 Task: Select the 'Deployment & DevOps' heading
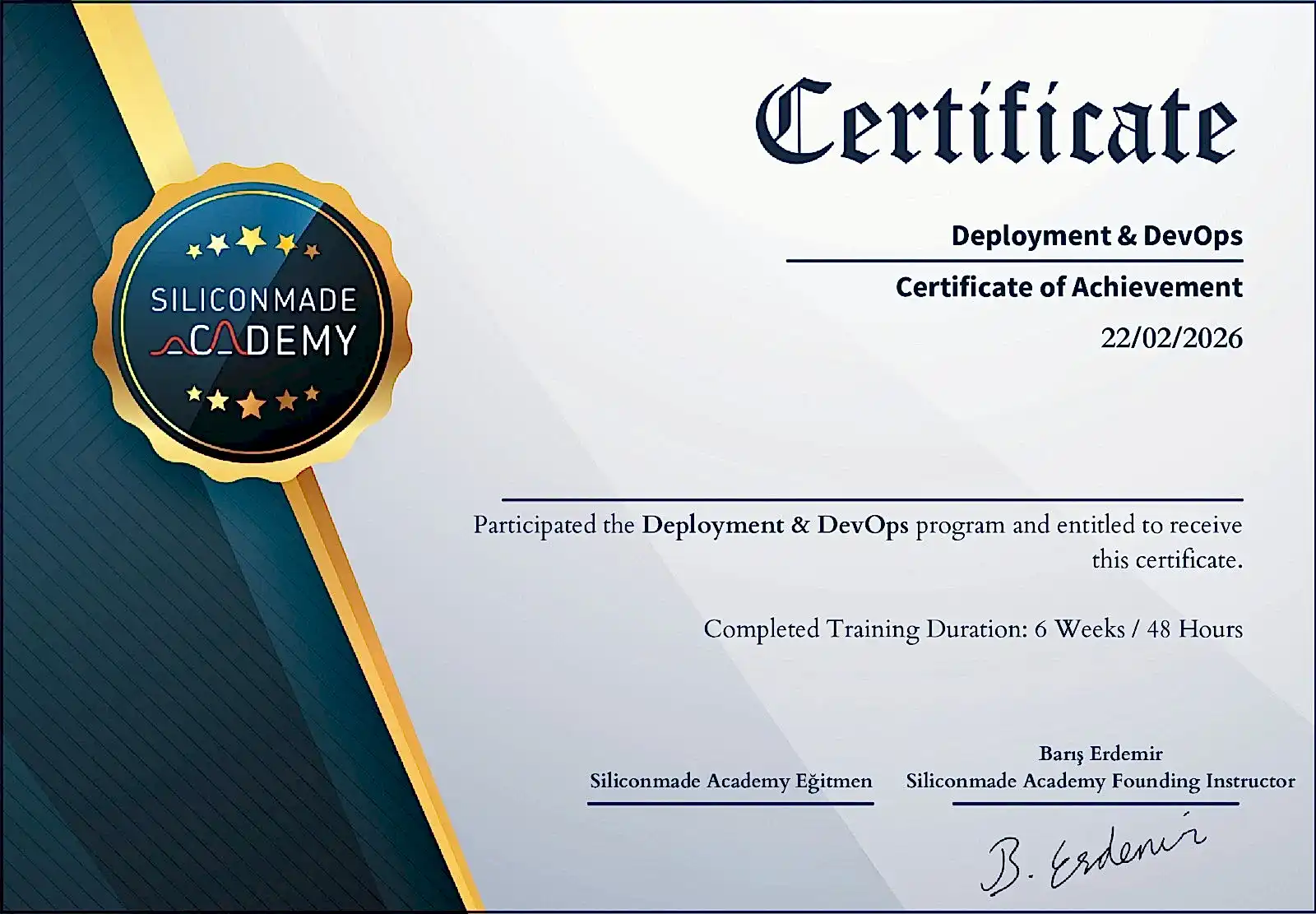point(1096,236)
